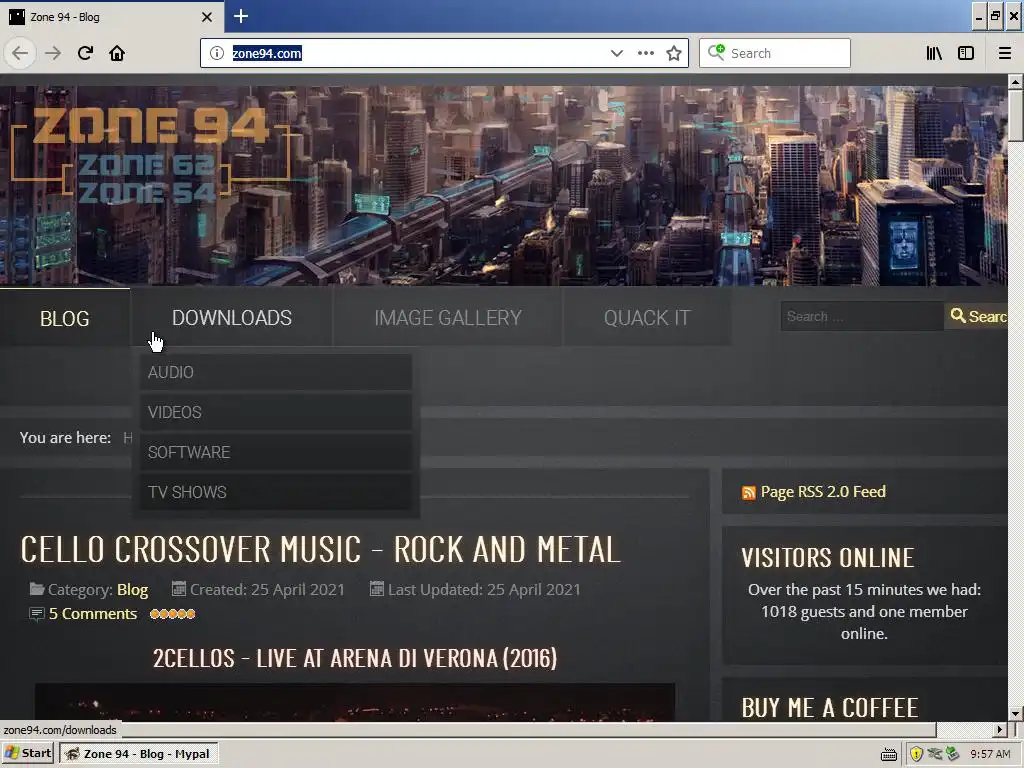Open the QUACK IT menu item
Viewport: 1024px width, 768px height.
pyautogui.click(x=647, y=318)
